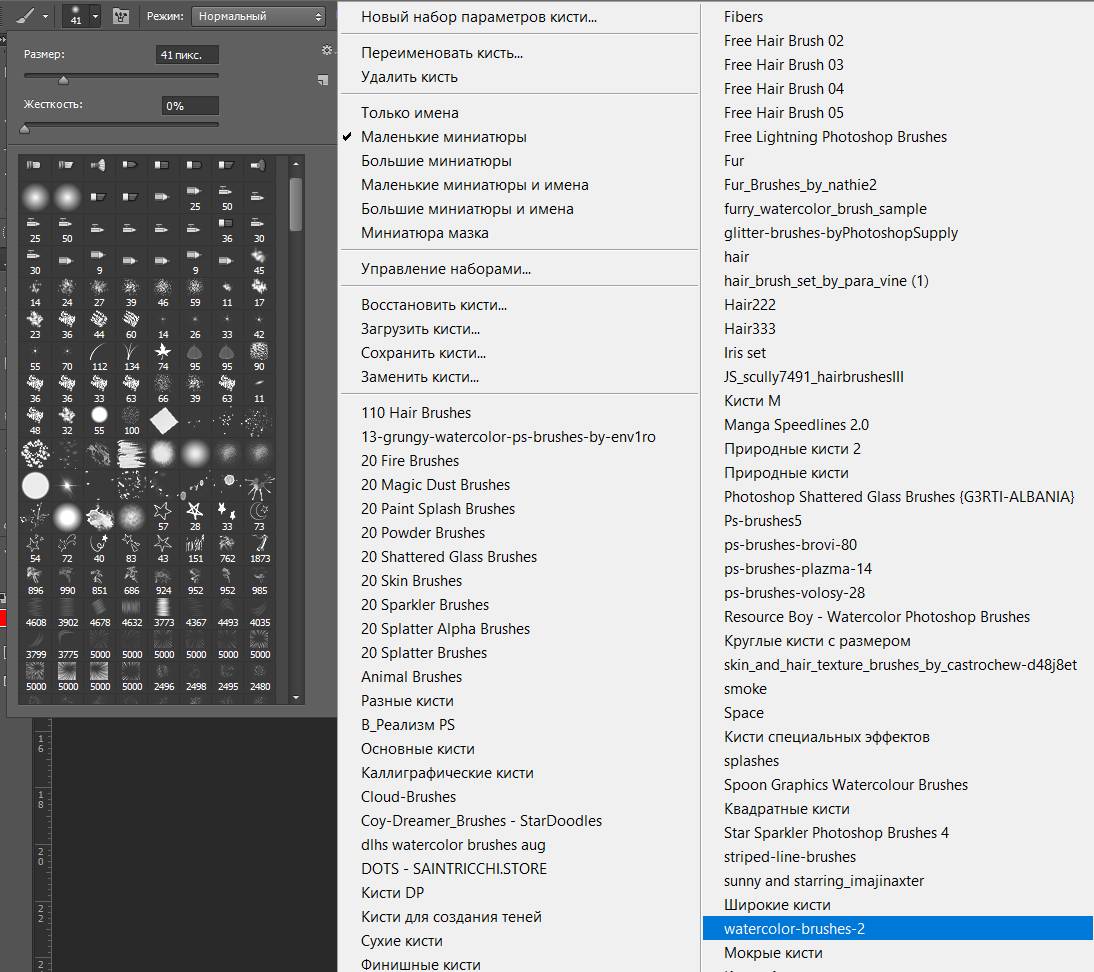Click the new preset icon below gear
Screen dimensions: 1094x972
click(322, 80)
